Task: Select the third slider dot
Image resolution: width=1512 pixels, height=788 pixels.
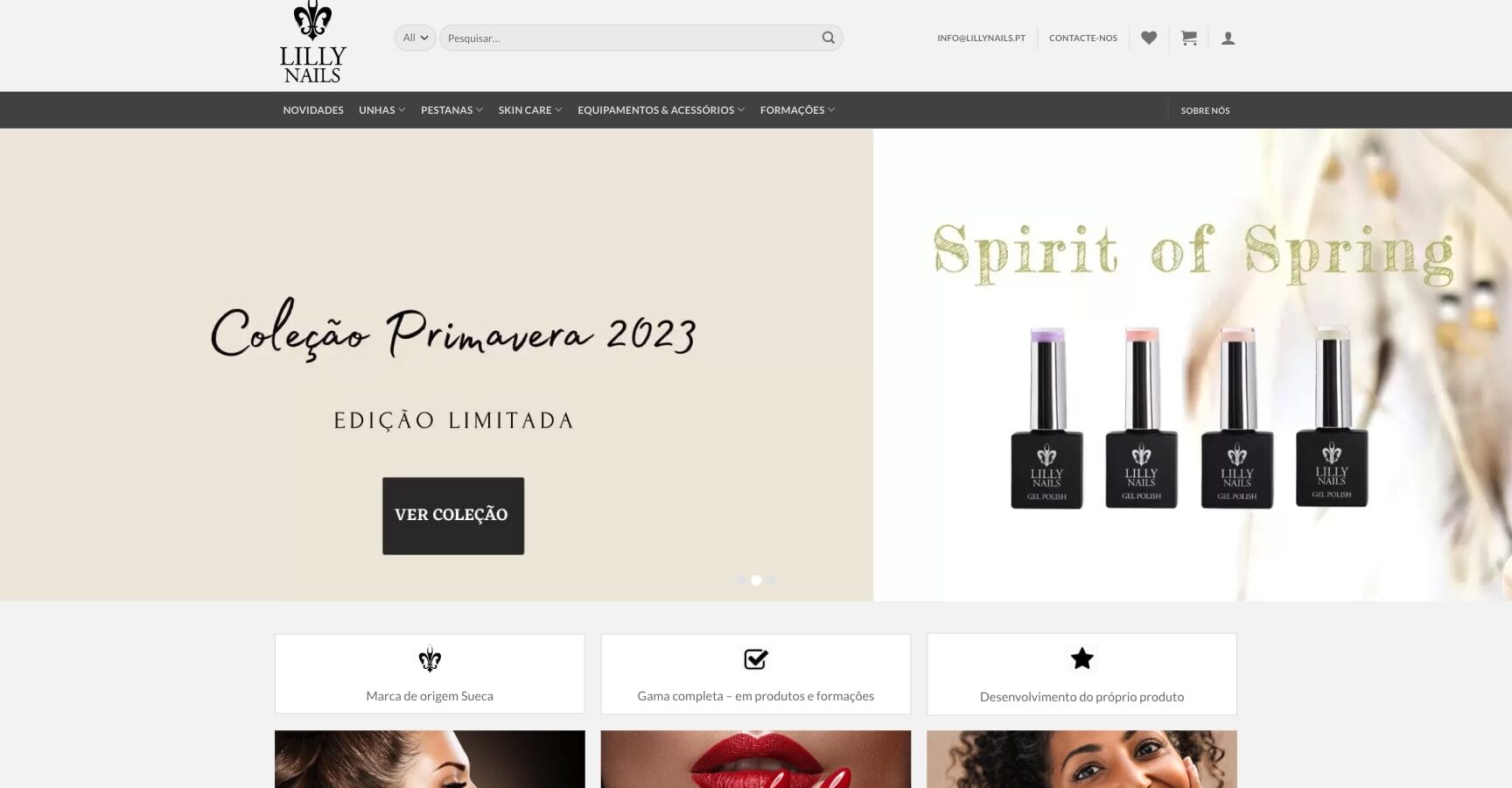Action: 771,580
